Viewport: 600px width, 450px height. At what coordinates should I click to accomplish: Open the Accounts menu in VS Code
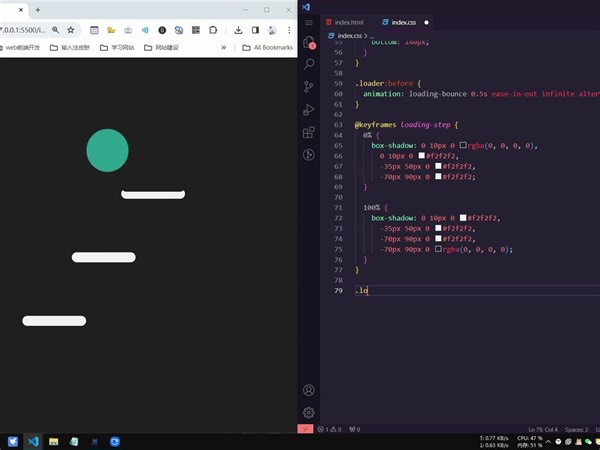click(309, 390)
